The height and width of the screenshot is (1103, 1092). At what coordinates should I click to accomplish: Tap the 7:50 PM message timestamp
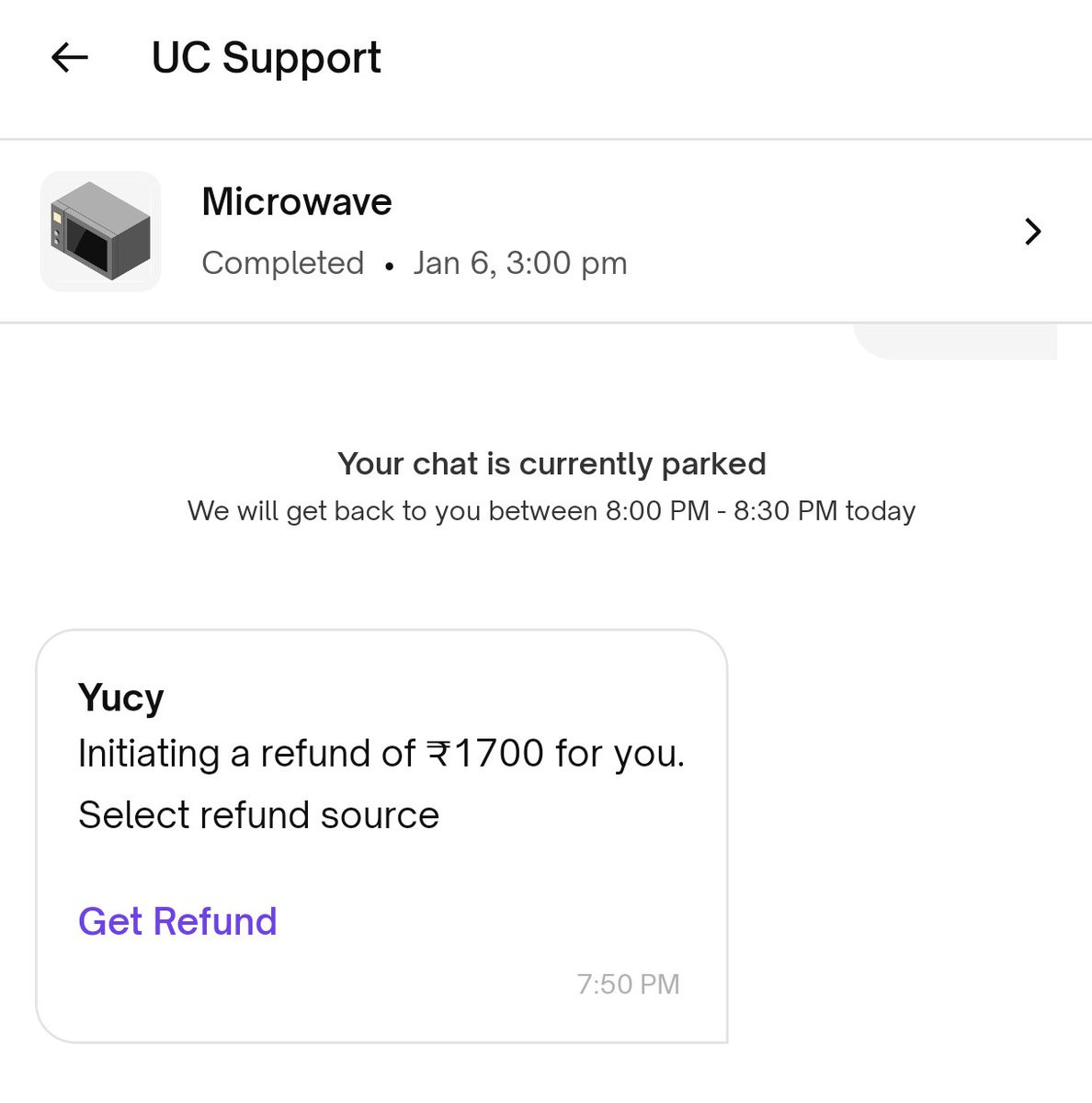(x=628, y=984)
